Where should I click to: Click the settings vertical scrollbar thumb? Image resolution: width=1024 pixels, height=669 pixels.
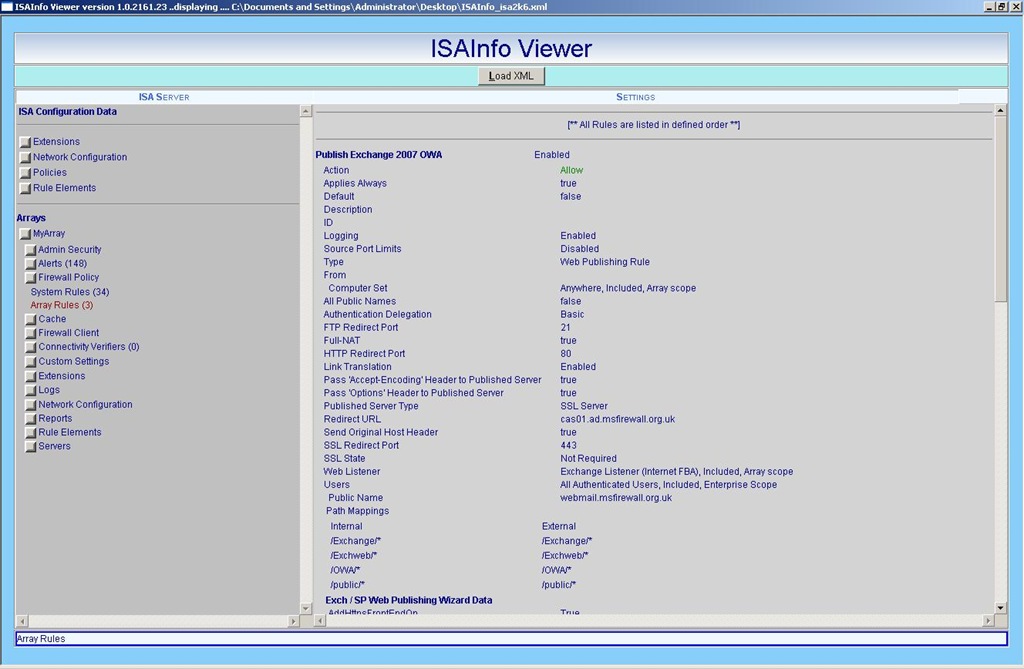pos(1000,209)
